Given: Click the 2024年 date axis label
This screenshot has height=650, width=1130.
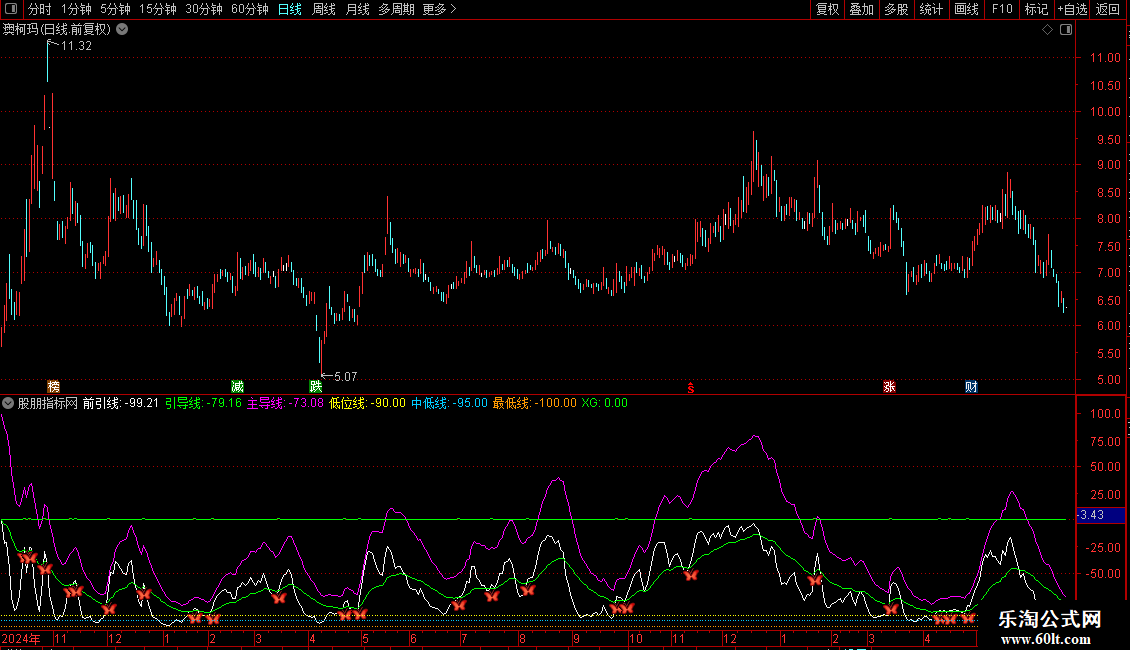Looking at the screenshot, I should [20, 639].
